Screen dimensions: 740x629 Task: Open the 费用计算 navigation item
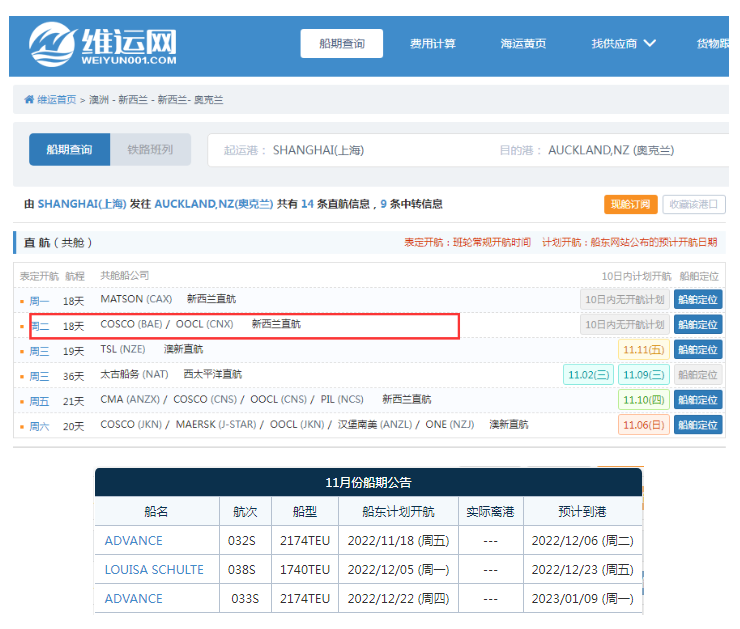tap(432, 43)
